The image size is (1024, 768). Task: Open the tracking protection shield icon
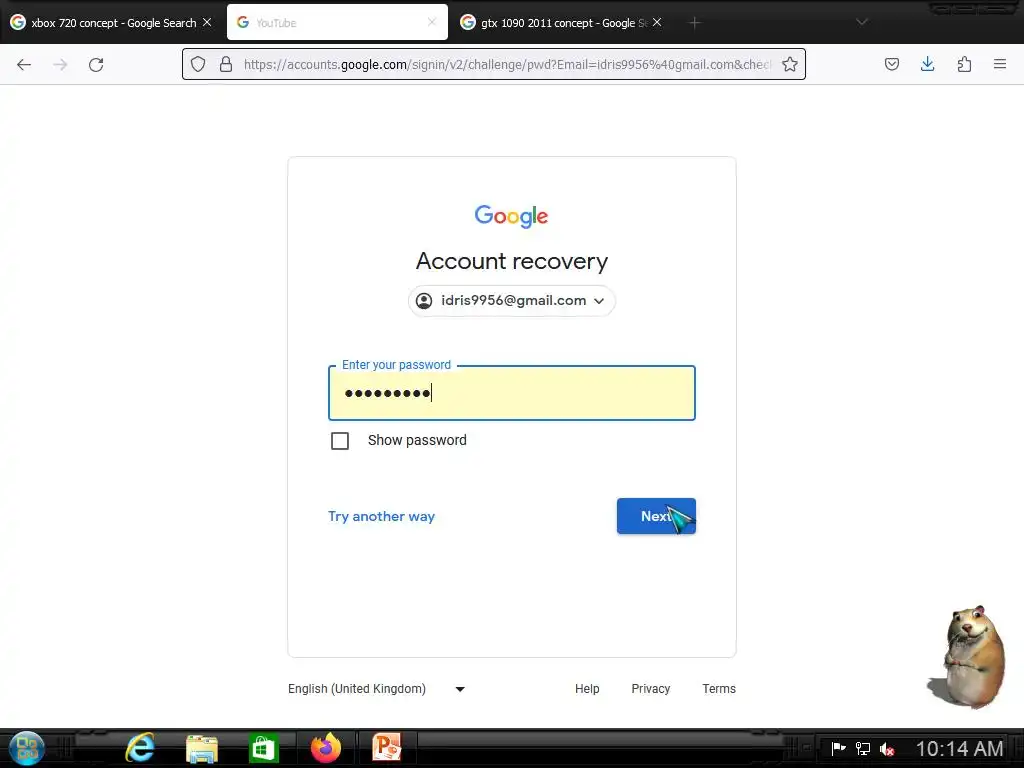pyautogui.click(x=198, y=64)
